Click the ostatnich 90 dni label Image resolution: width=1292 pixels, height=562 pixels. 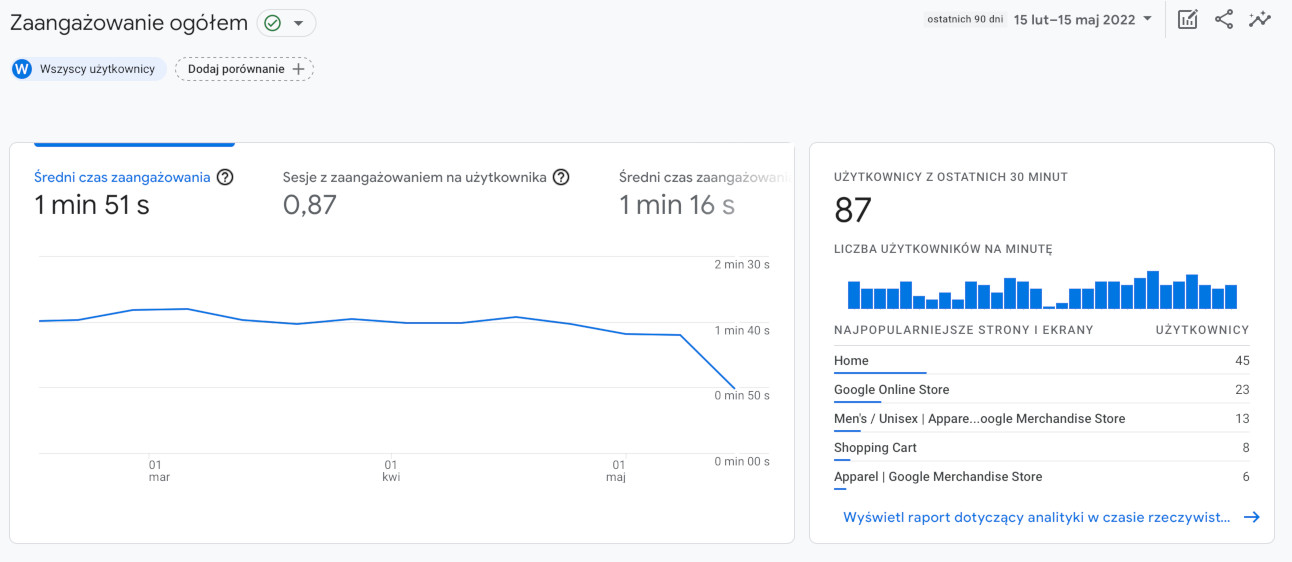pos(965,19)
